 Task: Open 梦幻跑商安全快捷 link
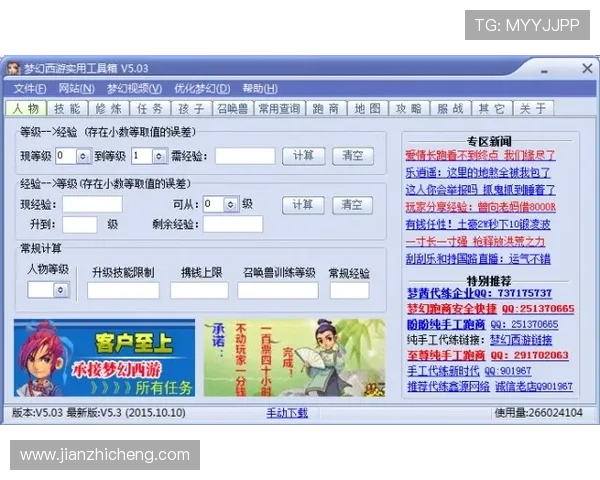pos(452,309)
